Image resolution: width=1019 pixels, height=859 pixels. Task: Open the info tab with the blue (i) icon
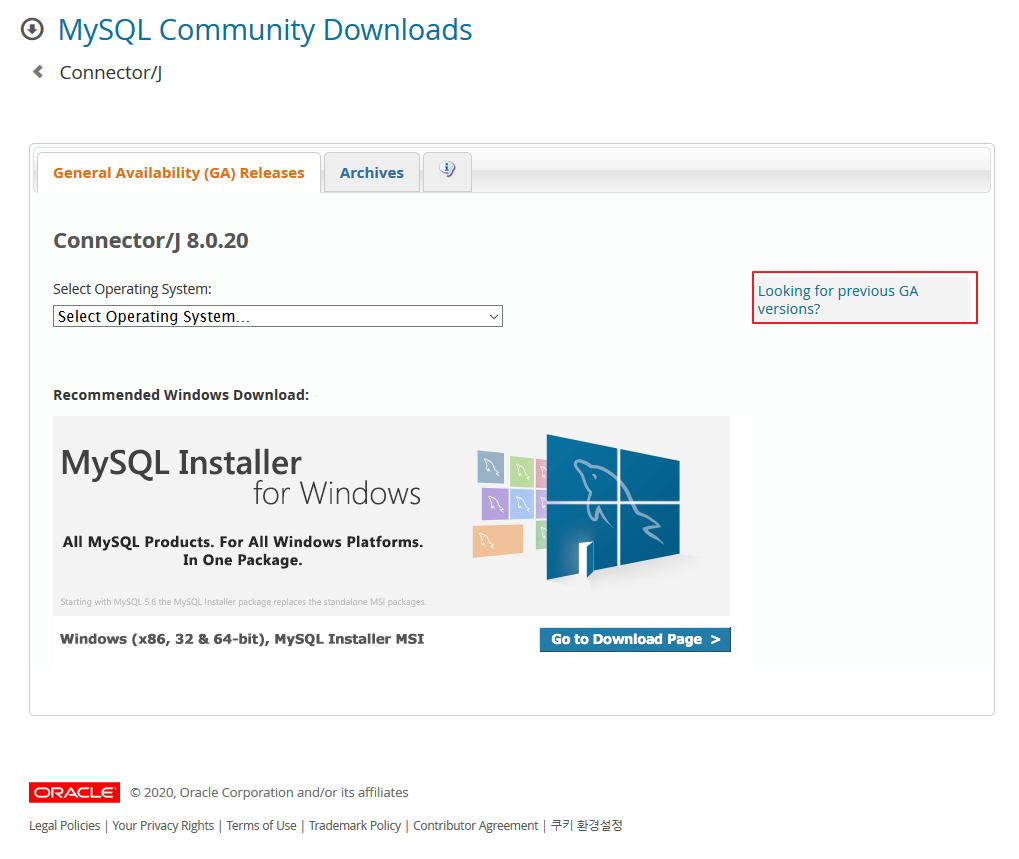tap(446, 170)
